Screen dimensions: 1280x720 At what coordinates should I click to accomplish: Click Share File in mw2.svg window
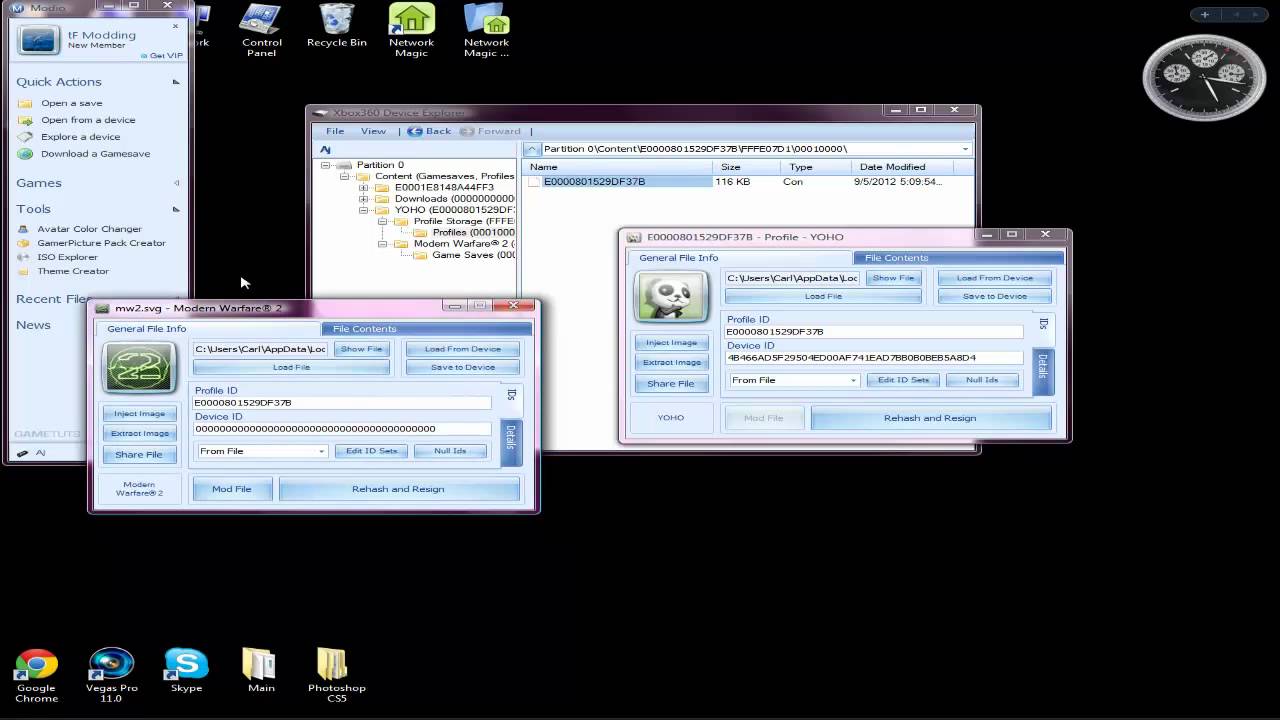[x=139, y=454]
